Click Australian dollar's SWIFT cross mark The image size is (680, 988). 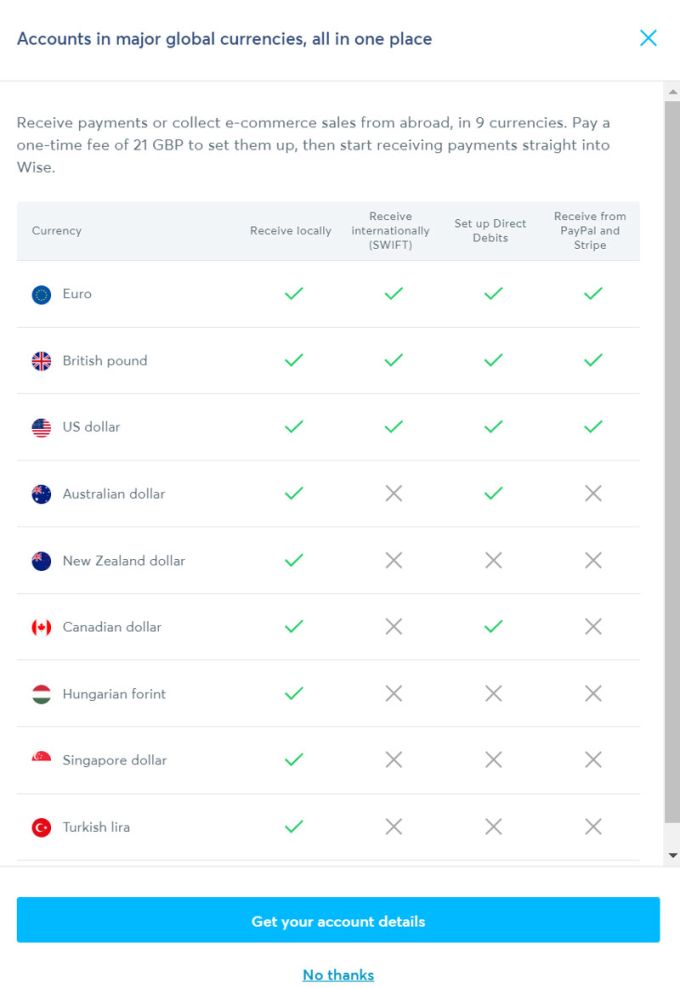tap(394, 493)
